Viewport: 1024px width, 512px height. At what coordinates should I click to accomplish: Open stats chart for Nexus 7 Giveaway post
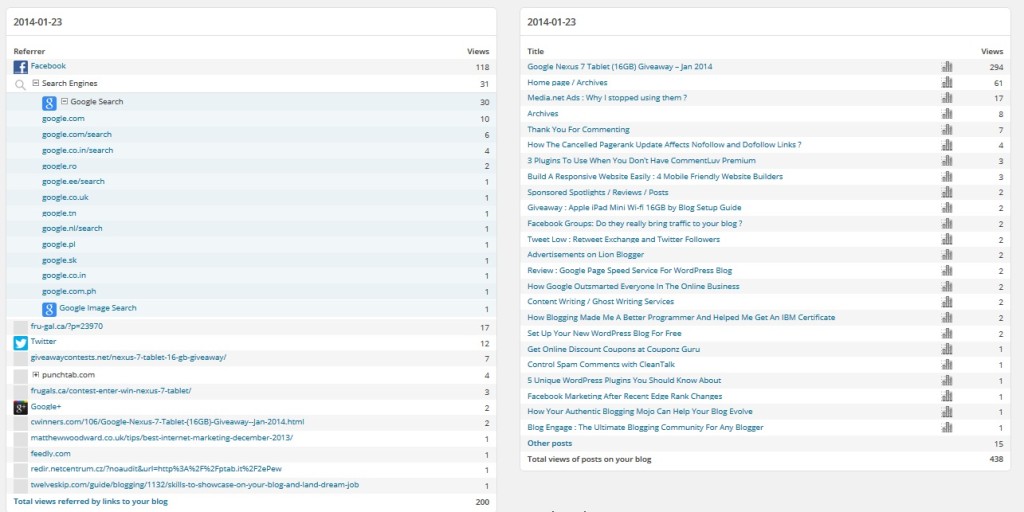pos(946,67)
